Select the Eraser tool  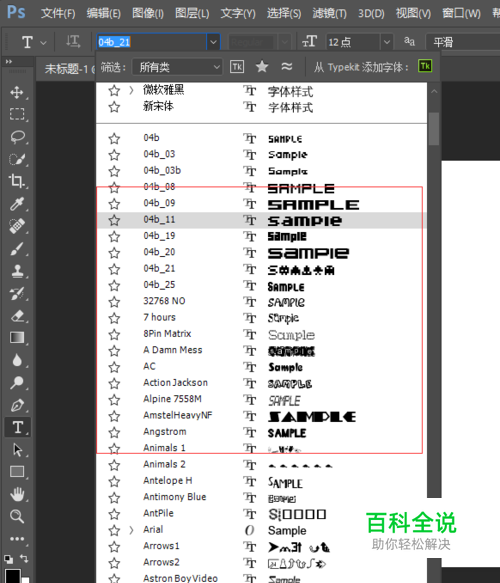pos(17,316)
